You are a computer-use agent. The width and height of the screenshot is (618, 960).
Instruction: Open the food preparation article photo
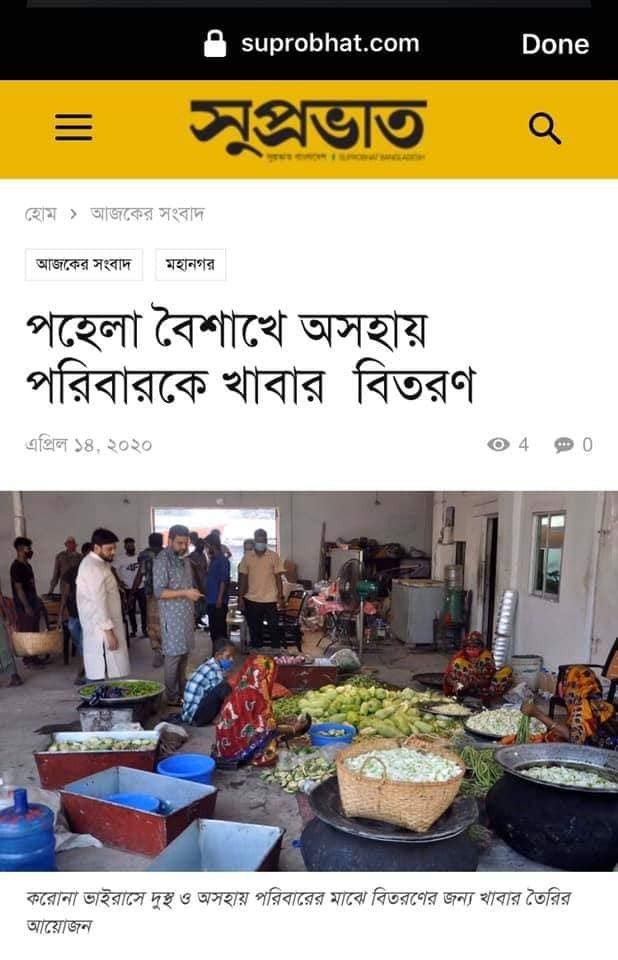click(309, 681)
